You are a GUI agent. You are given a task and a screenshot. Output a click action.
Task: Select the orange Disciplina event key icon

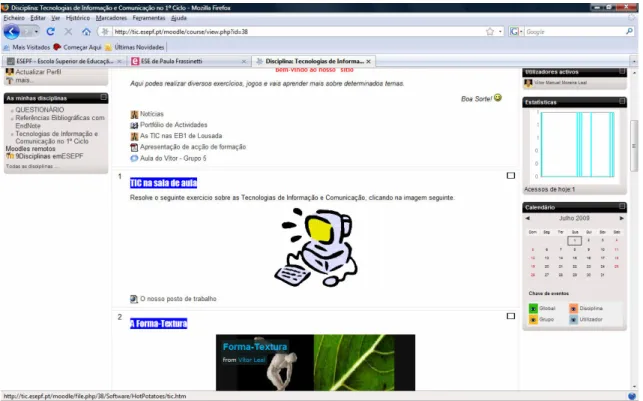[573, 308]
